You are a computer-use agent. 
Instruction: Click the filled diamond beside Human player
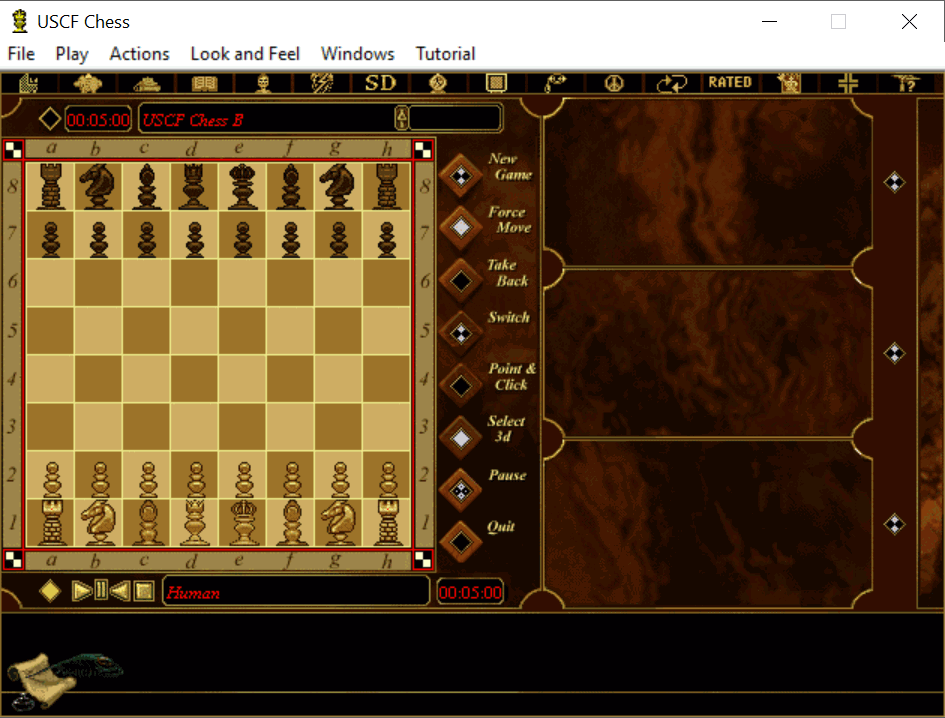[x=50, y=590]
